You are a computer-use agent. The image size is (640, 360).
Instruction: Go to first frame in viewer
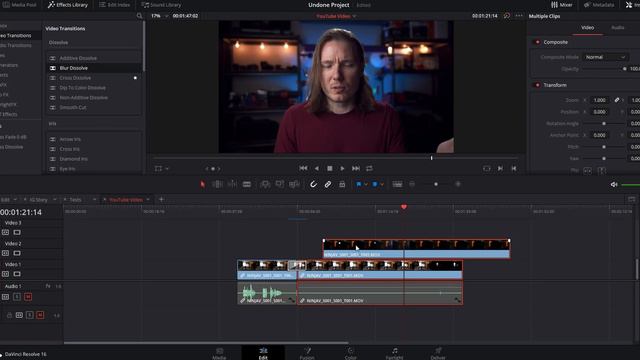[303, 168]
